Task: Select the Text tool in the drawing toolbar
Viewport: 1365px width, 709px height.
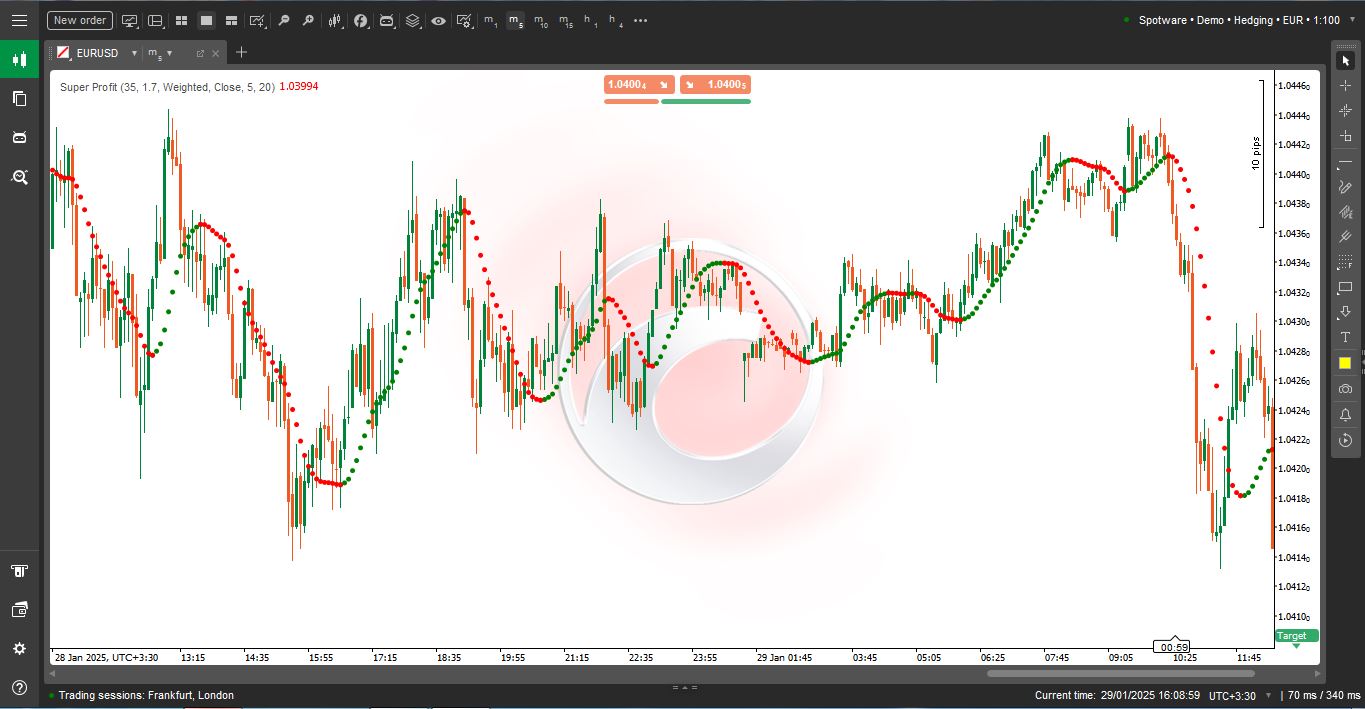Action: point(1344,337)
